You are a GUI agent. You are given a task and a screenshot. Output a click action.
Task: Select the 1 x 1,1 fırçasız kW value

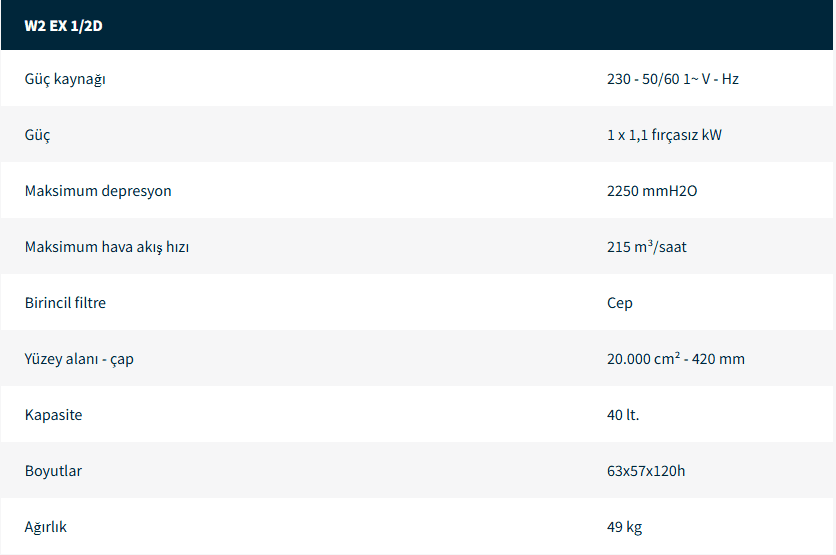[x=664, y=135]
